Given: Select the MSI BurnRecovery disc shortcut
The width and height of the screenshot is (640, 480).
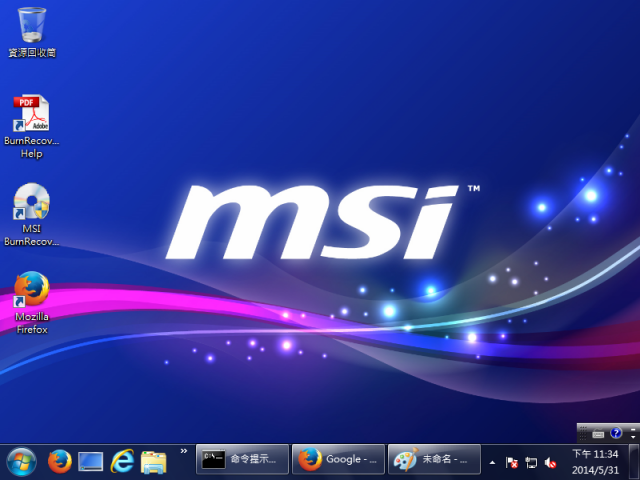Looking at the screenshot, I should point(32,215).
